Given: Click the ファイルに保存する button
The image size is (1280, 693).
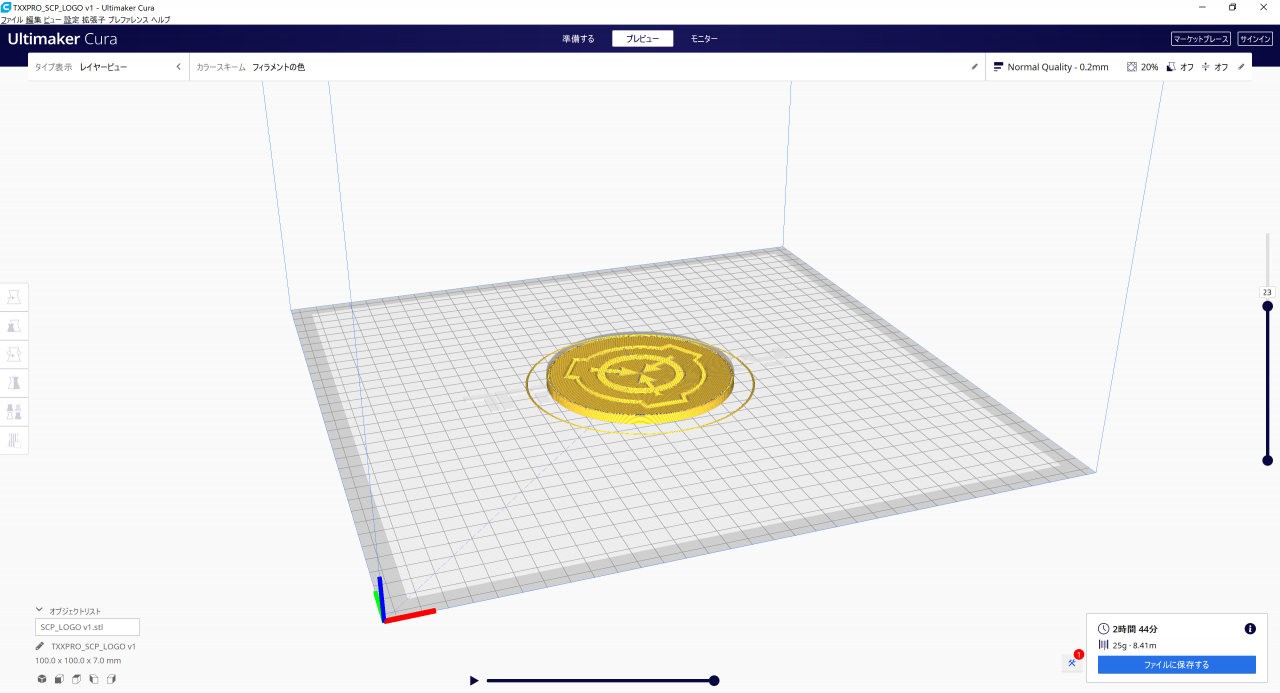Looking at the screenshot, I should [x=1177, y=665].
